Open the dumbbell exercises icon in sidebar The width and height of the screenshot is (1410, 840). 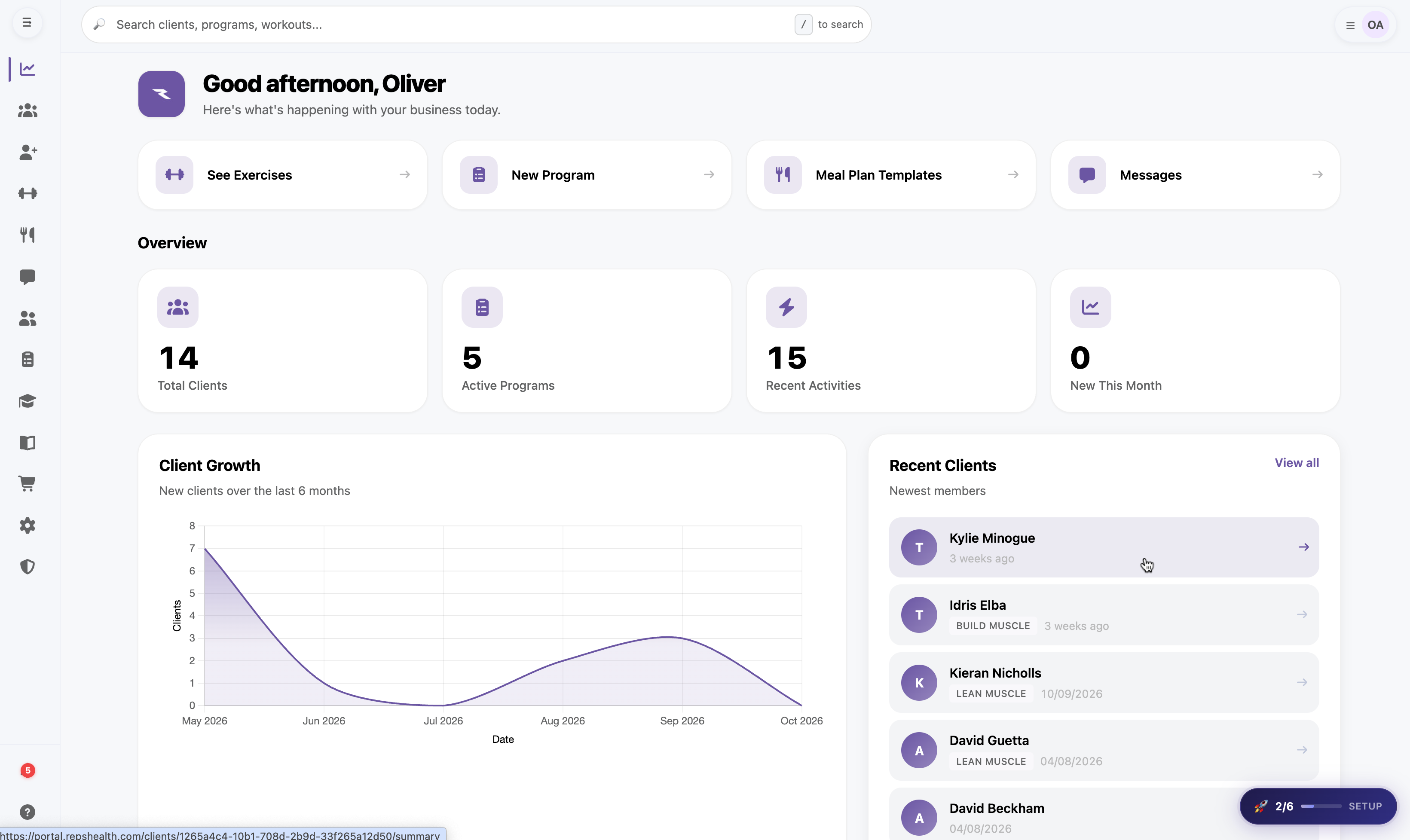tap(27, 194)
